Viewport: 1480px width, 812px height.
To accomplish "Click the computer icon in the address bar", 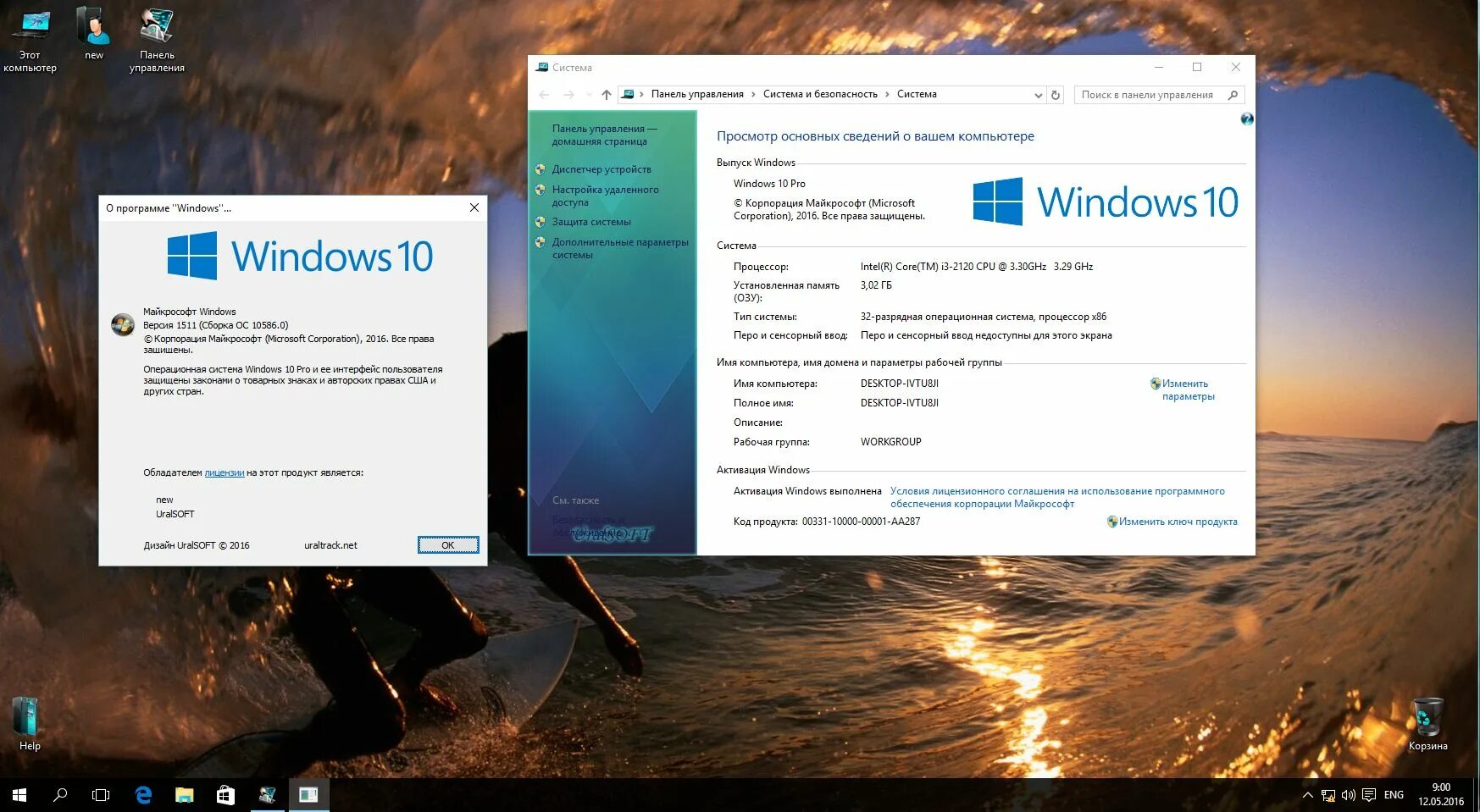I will point(628,94).
